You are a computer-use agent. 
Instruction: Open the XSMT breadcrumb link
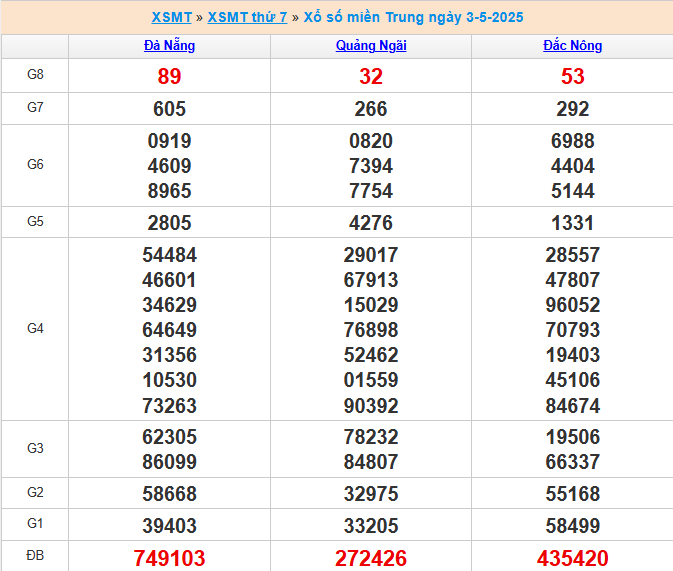coord(171,17)
